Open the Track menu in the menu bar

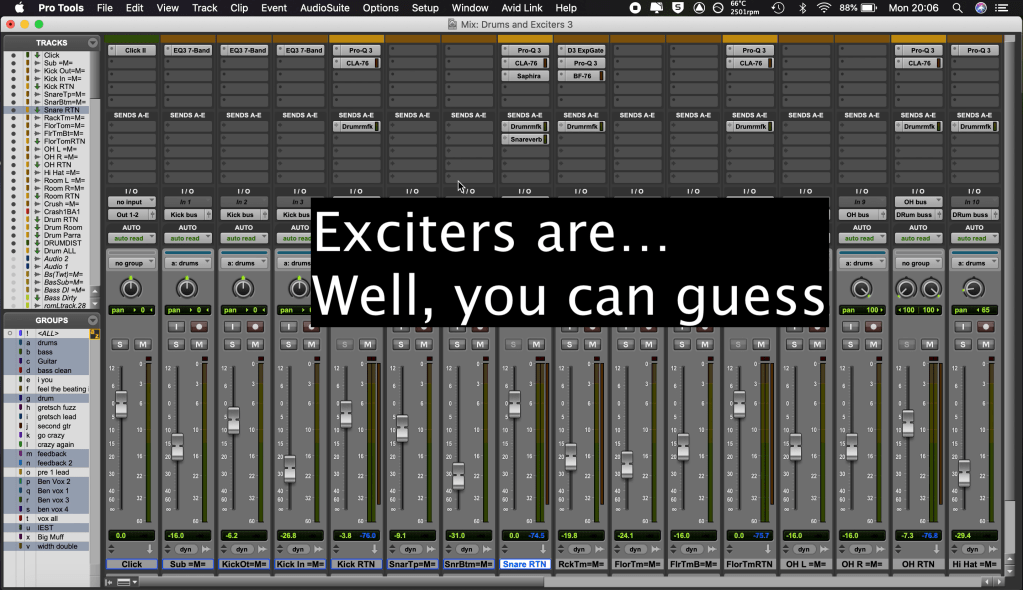pos(204,8)
